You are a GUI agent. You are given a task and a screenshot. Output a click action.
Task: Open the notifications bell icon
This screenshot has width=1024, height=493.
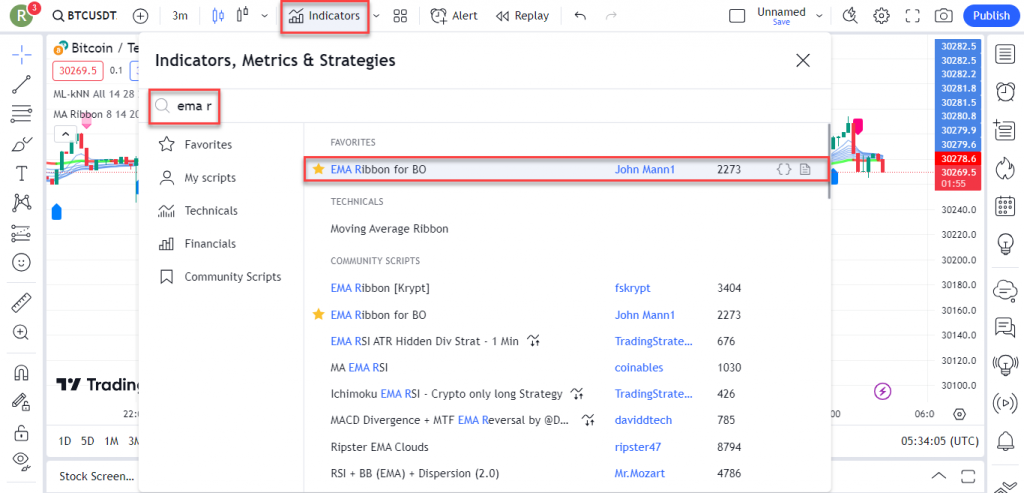click(1006, 441)
